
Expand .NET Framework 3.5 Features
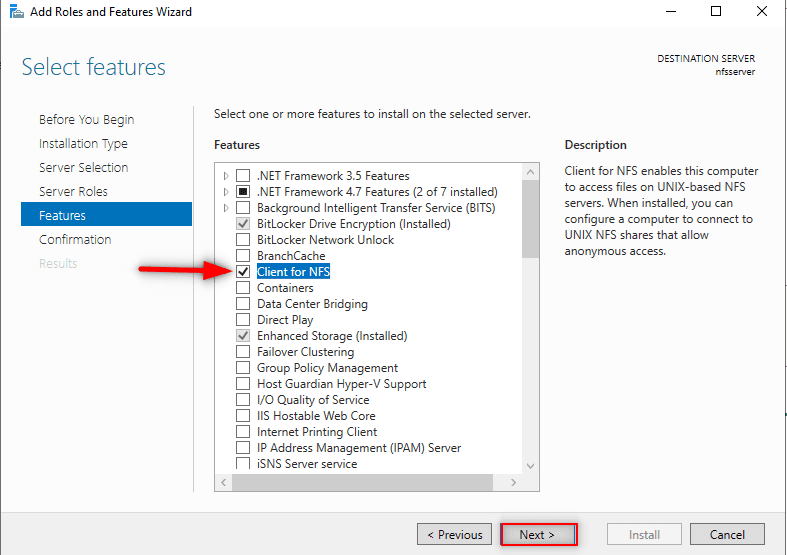coord(226,176)
